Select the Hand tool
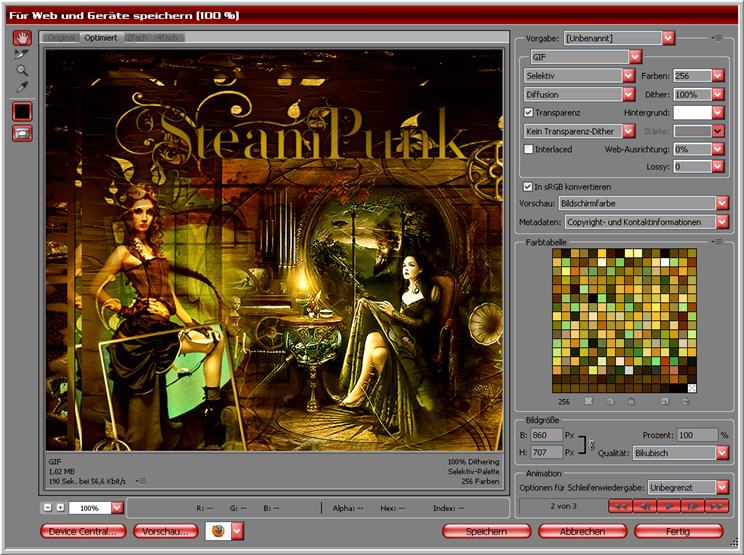744x555 pixels. coord(22,38)
